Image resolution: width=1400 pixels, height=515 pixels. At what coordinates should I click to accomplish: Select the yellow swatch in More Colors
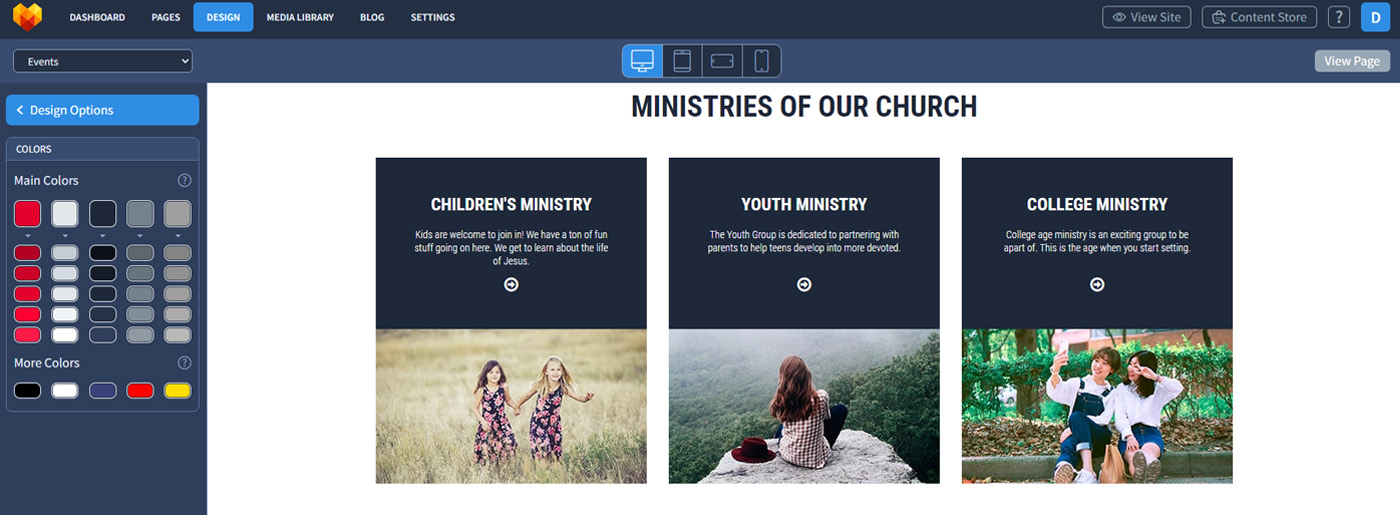(x=177, y=390)
